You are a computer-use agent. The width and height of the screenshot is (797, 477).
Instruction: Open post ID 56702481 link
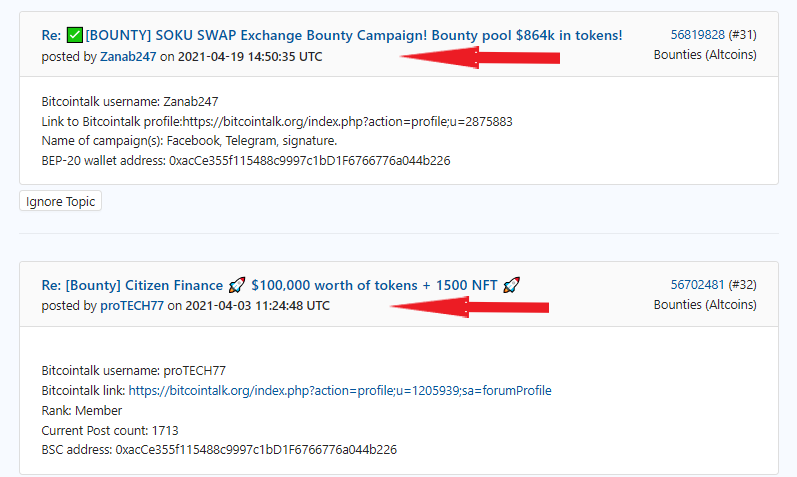tap(697, 285)
